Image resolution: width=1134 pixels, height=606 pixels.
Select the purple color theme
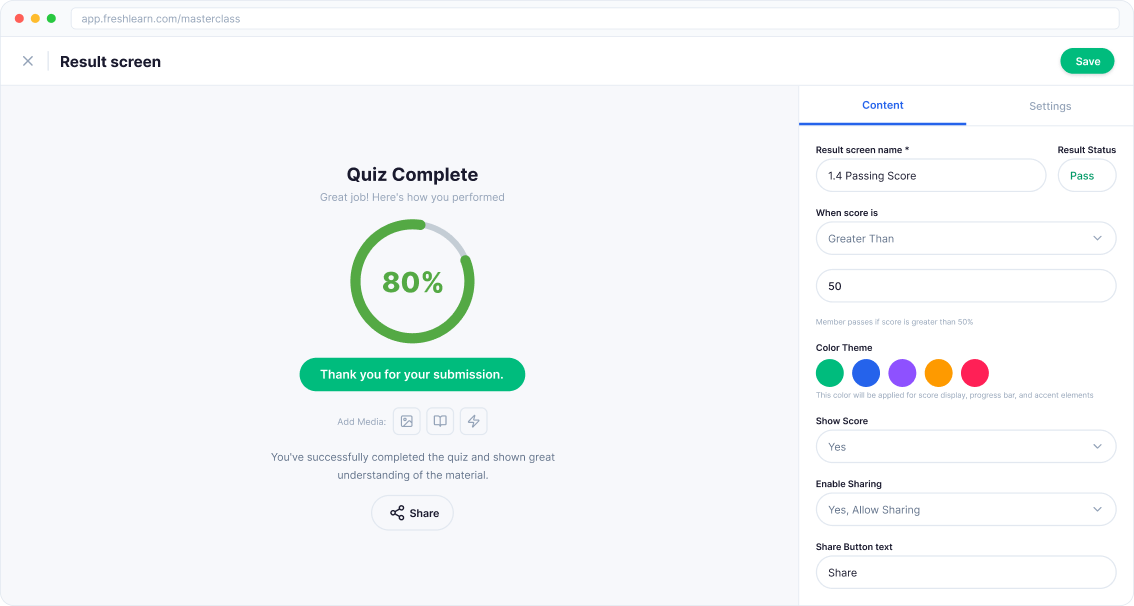902,372
